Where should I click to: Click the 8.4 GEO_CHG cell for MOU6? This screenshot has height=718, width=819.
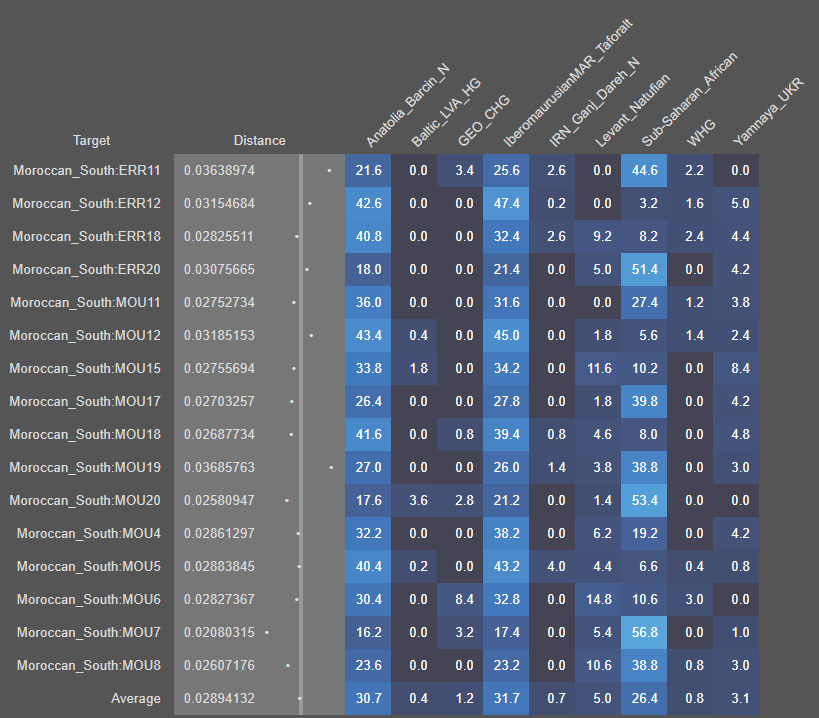pyautogui.click(x=460, y=600)
